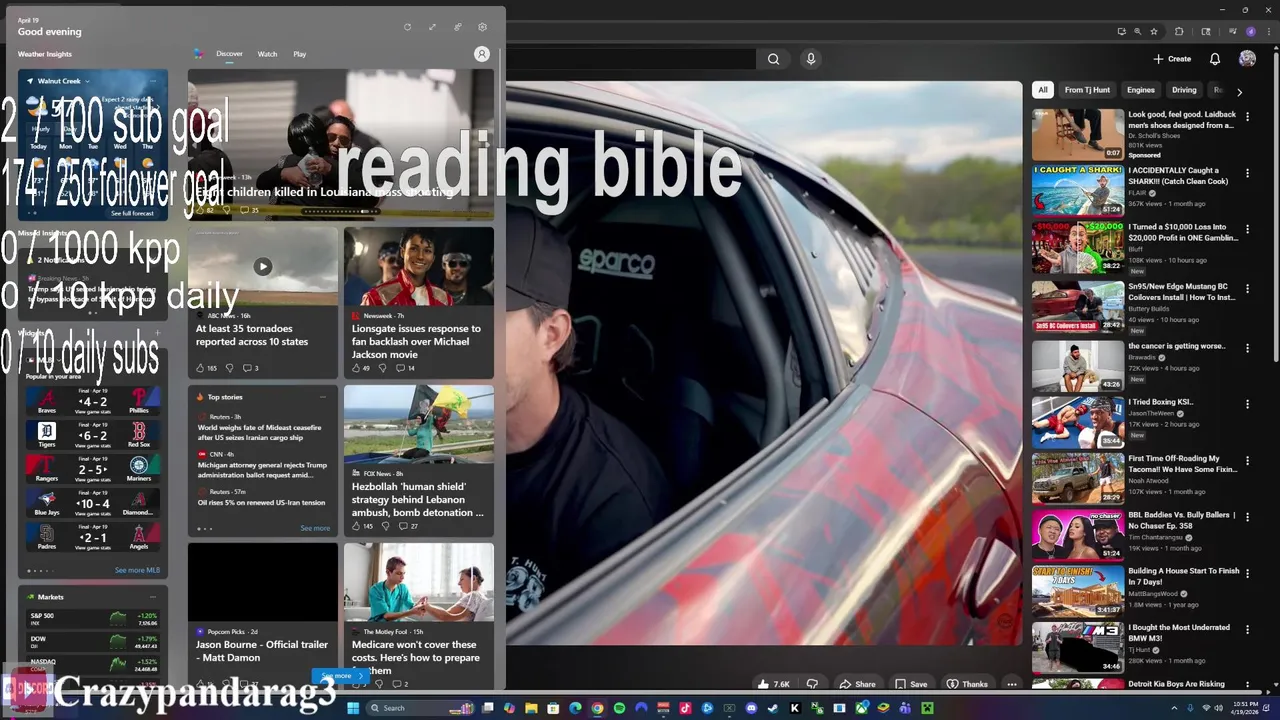The image size is (1280, 720).
Task: Open widgets board settings gear
Action: pos(482,27)
